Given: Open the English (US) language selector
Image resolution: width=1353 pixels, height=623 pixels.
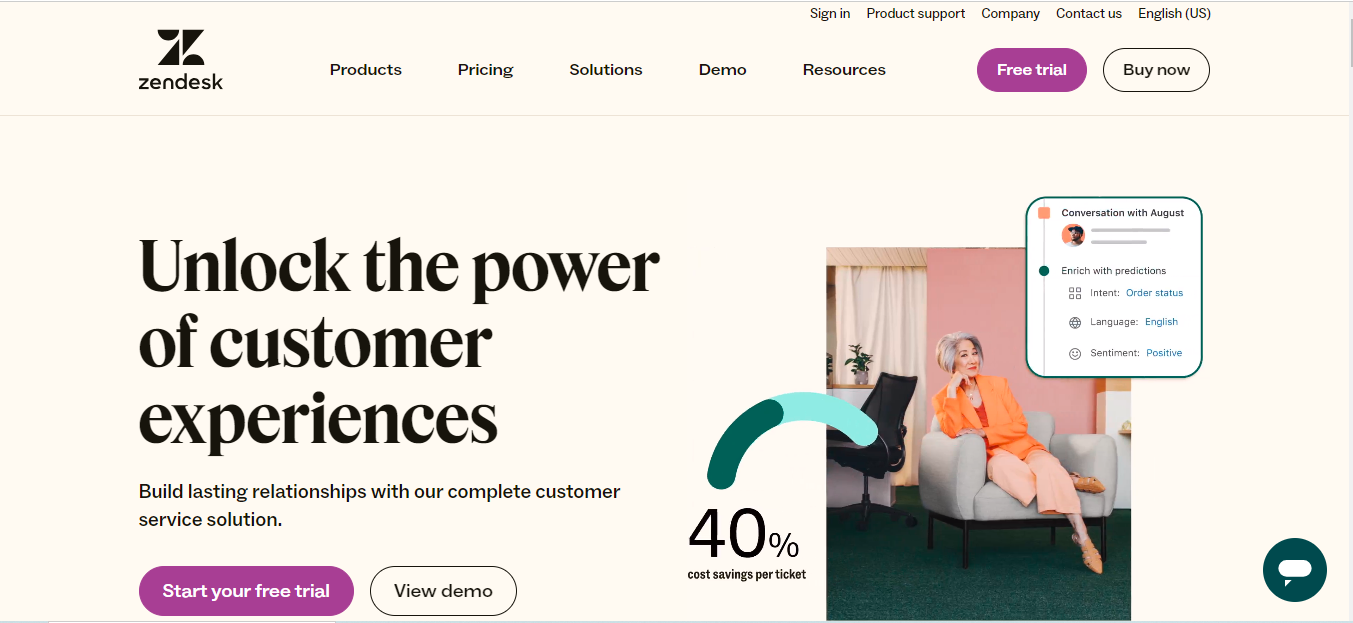Looking at the screenshot, I should (x=1174, y=14).
